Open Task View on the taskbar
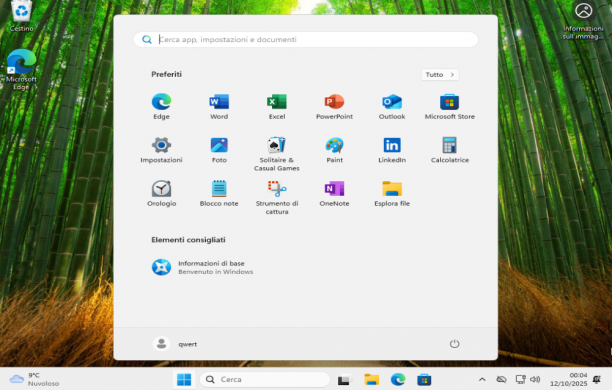 click(344, 379)
